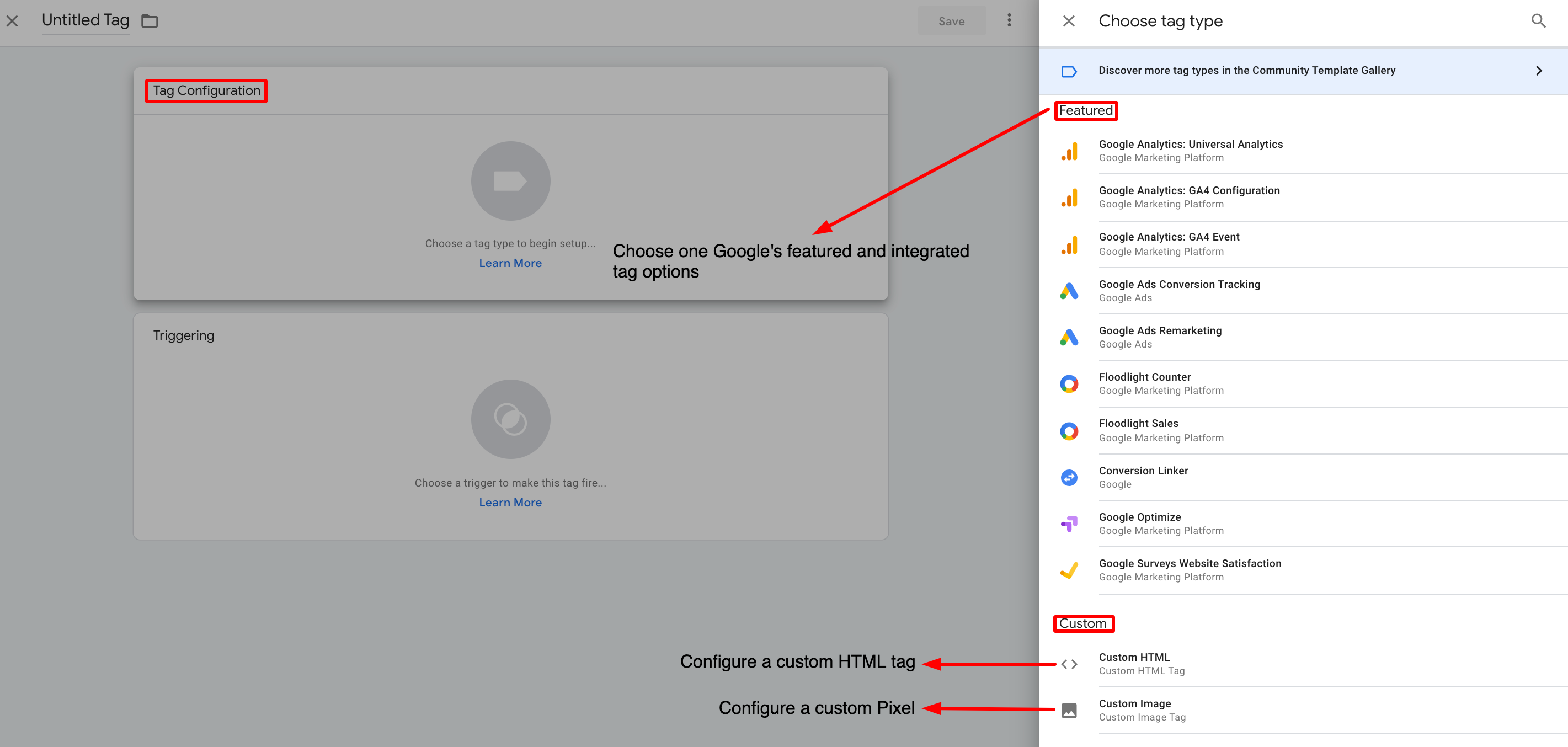Click the Custom HTML code brackets icon
The image size is (1568, 747).
[x=1069, y=664]
